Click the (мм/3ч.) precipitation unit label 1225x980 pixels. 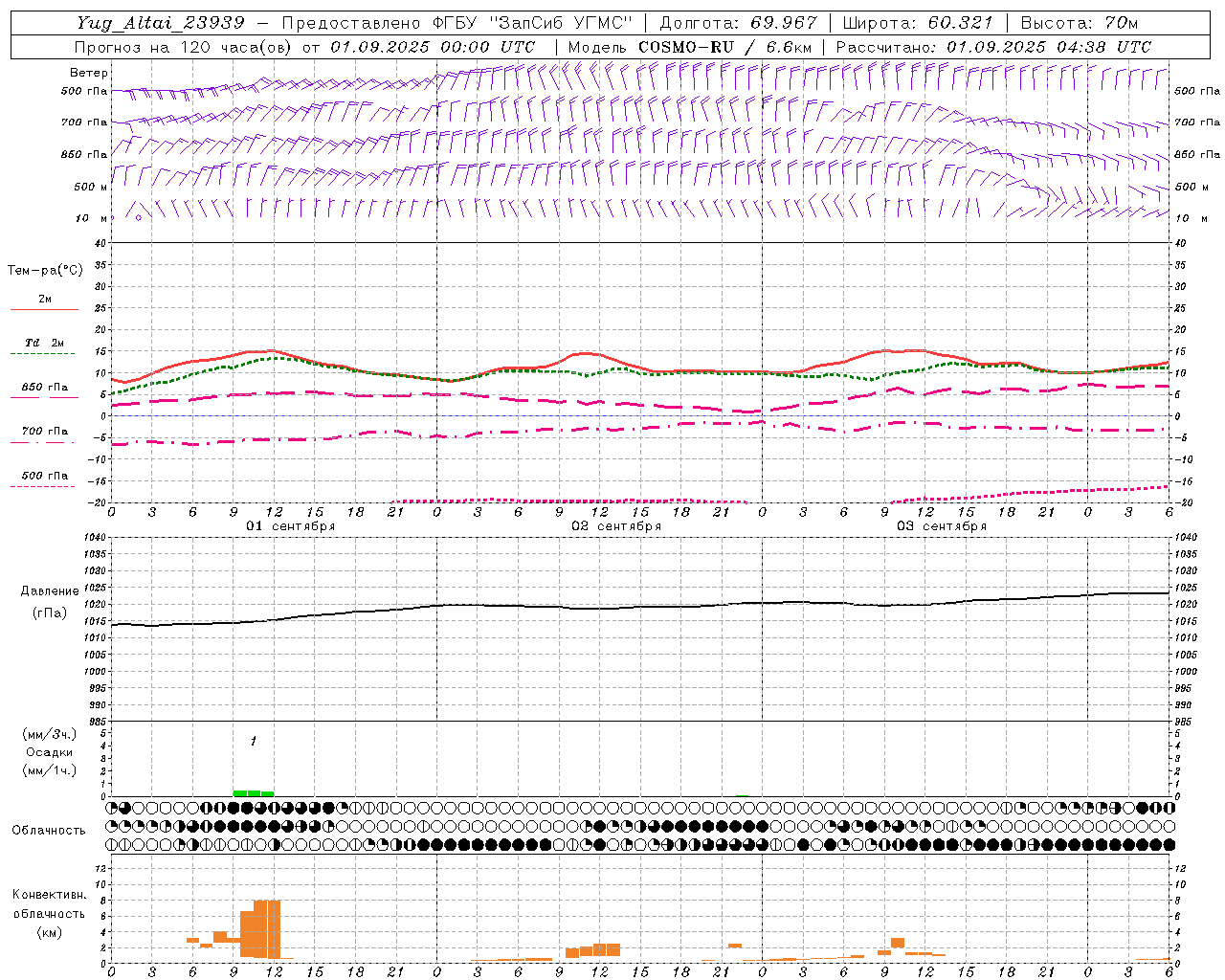(50, 734)
